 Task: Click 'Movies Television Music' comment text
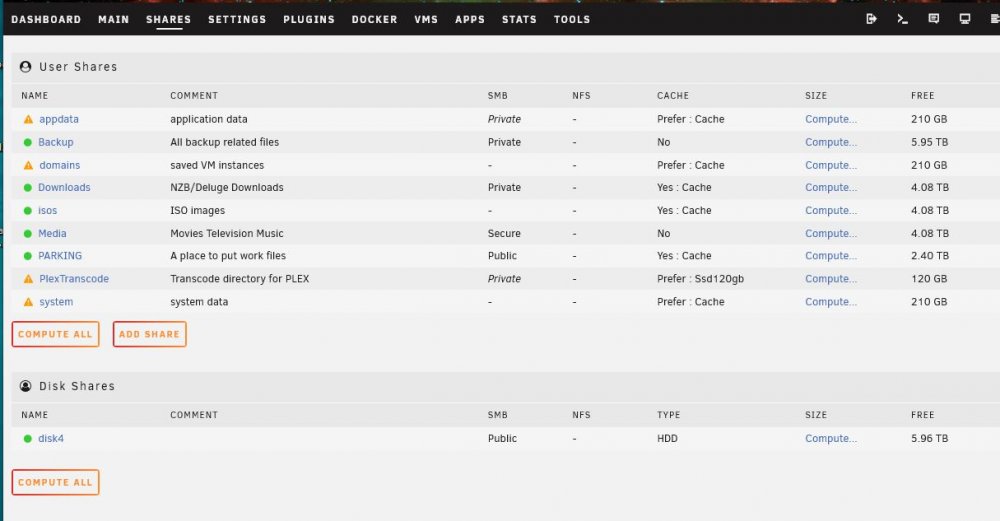coord(227,233)
